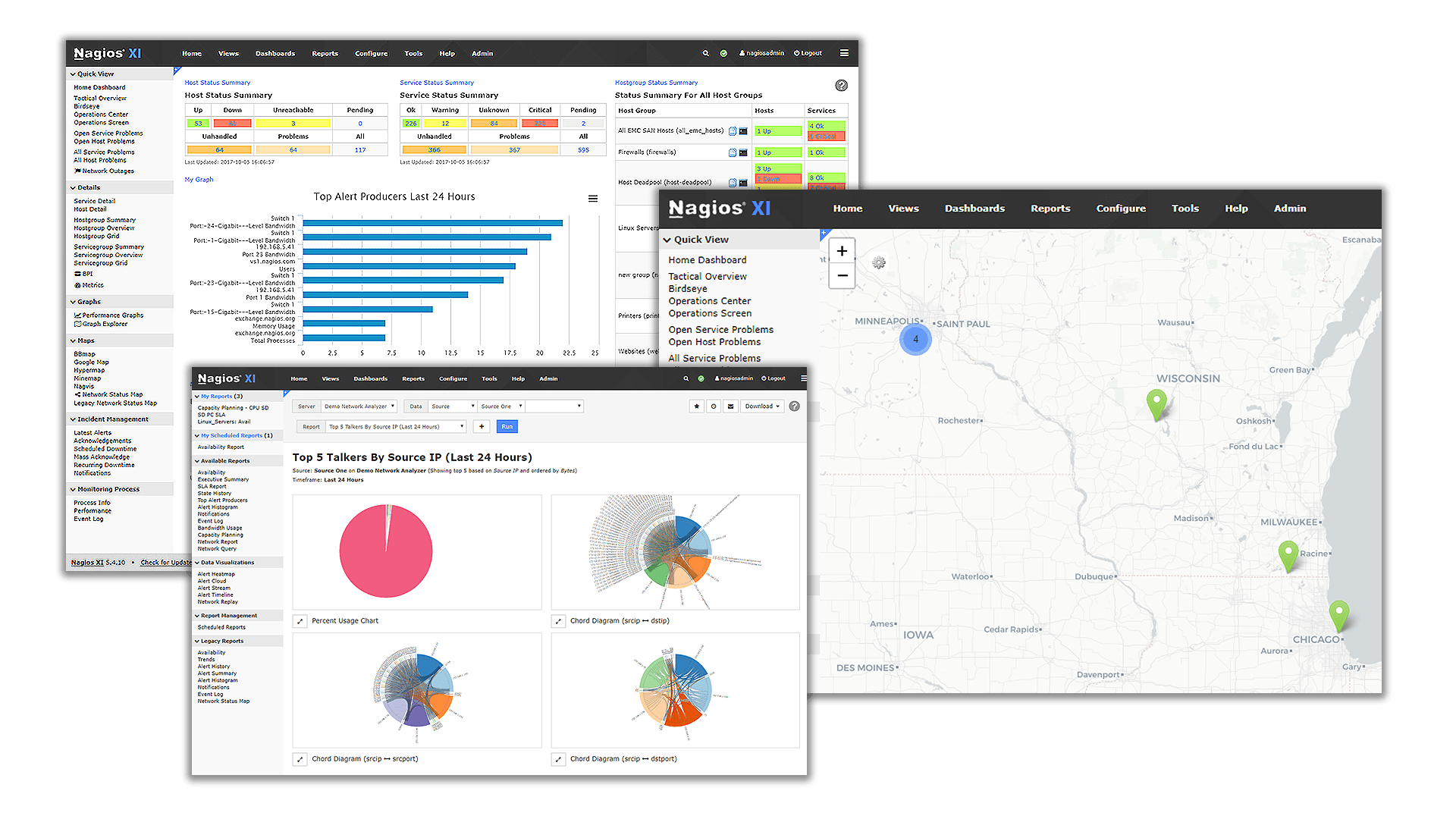Open chart menu icon of Top Alert Producers graph
Image resolution: width=1456 pixels, height=819 pixels.
[x=593, y=199]
